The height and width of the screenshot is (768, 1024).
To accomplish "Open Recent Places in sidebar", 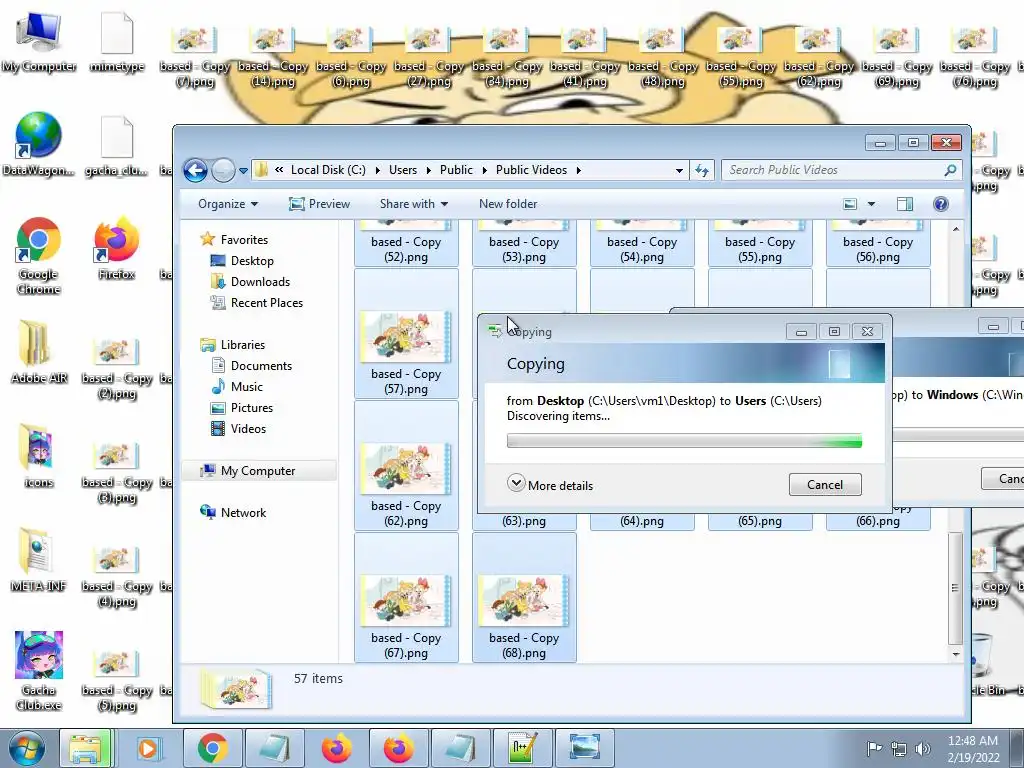I will point(266,302).
